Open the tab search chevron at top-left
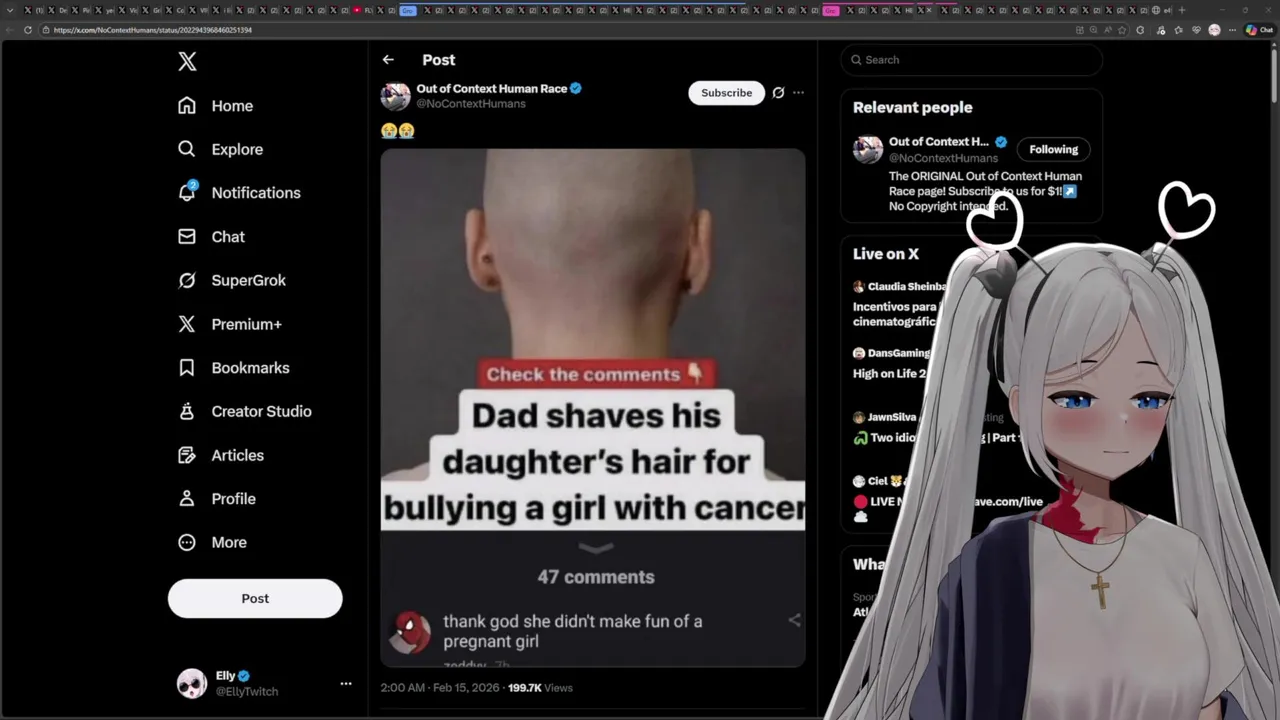This screenshot has height=720, width=1280. (11, 10)
